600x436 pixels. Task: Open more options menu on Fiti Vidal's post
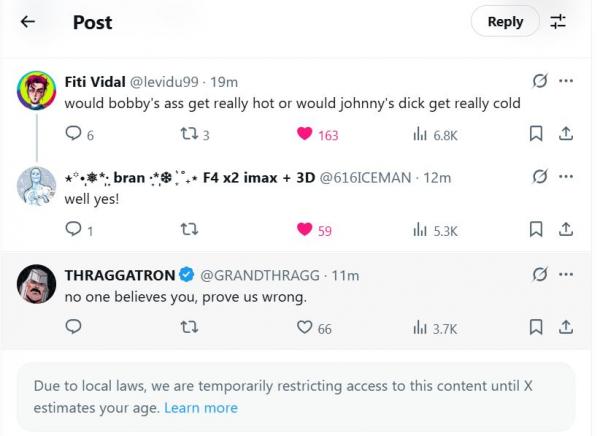[566, 81]
